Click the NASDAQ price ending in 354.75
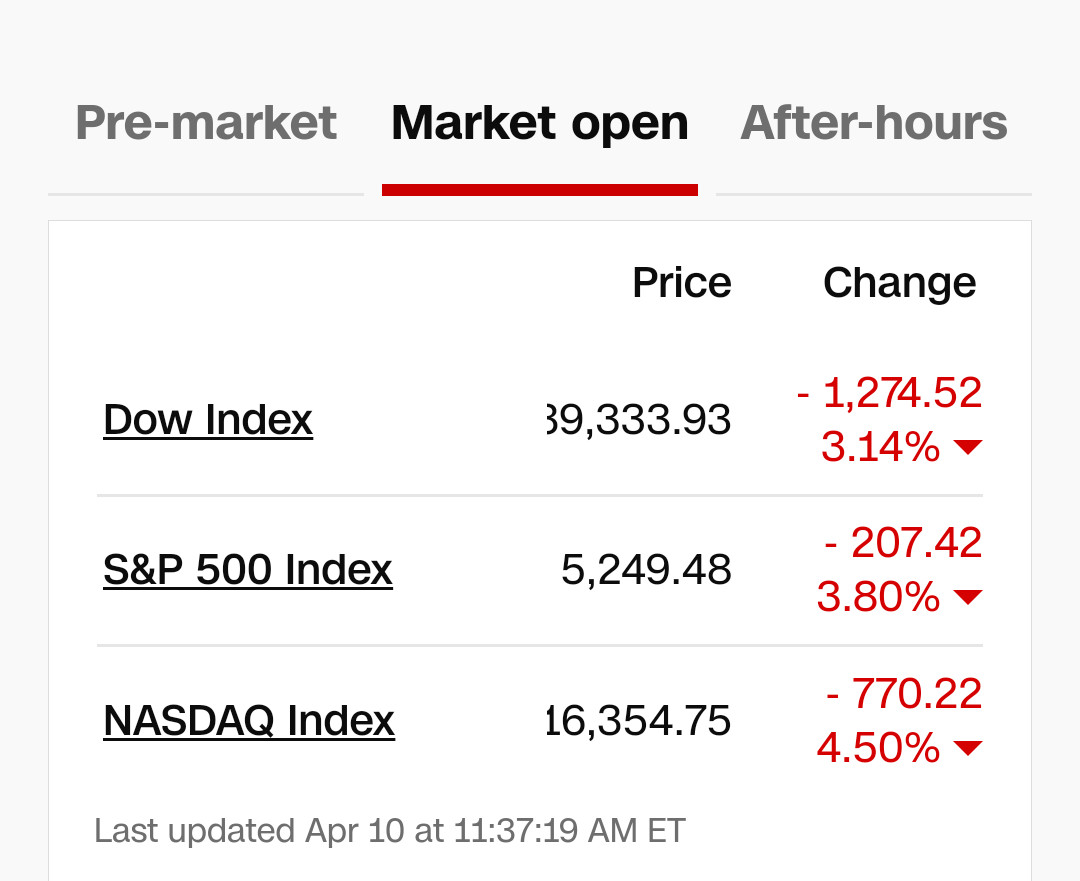The height and width of the screenshot is (881, 1080). pos(640,720)
